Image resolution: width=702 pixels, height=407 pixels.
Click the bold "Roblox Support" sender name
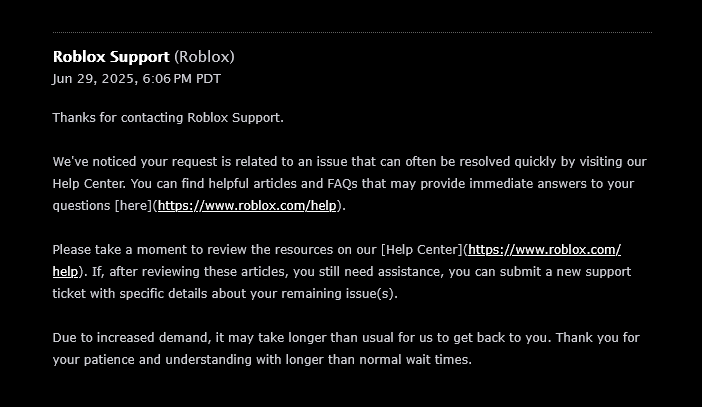pos(111,57)
